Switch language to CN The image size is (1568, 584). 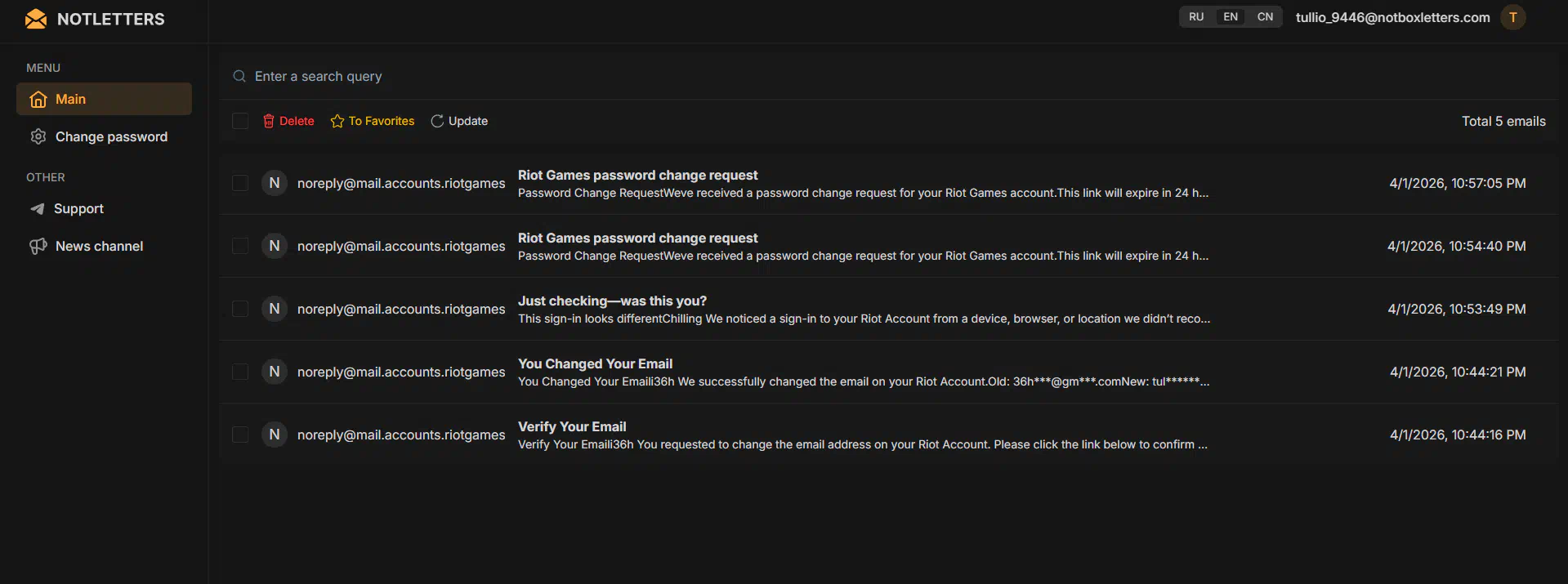click(x=1265, y=17)
